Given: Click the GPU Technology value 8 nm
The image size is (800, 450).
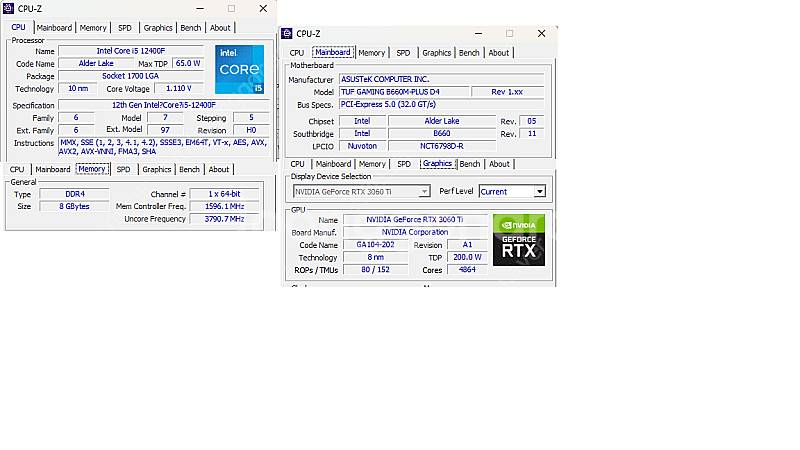Looking at the screenshot, I should (x=376, y=257).
